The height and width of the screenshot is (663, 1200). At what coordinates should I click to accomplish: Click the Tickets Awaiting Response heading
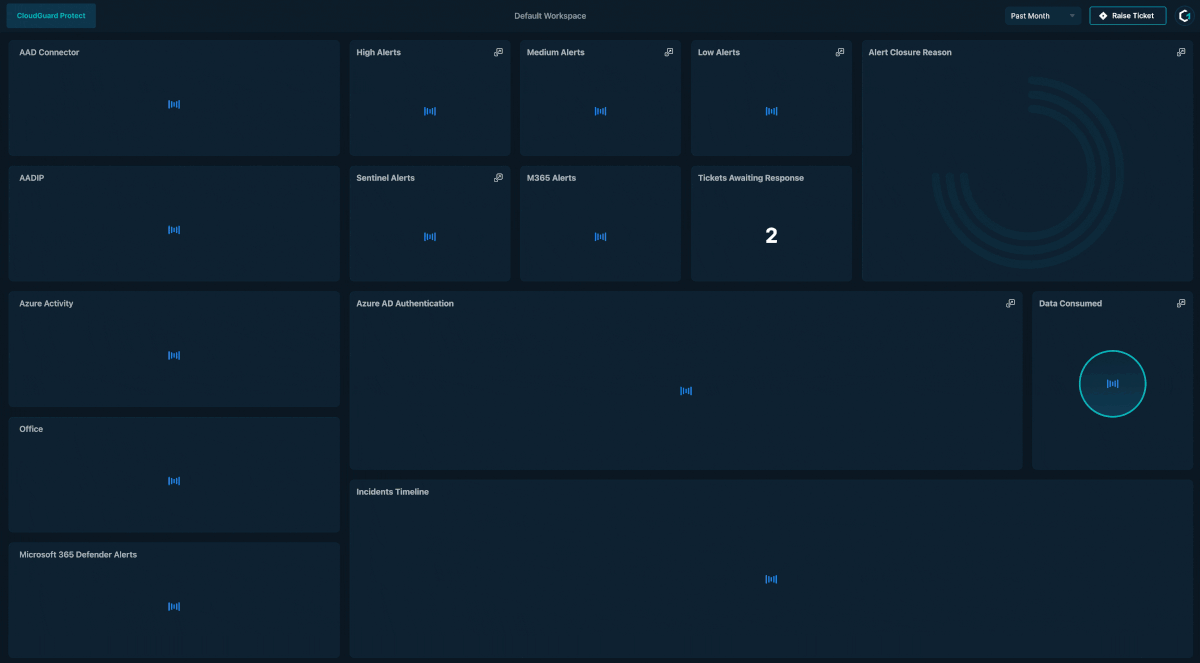coord(751,178)
